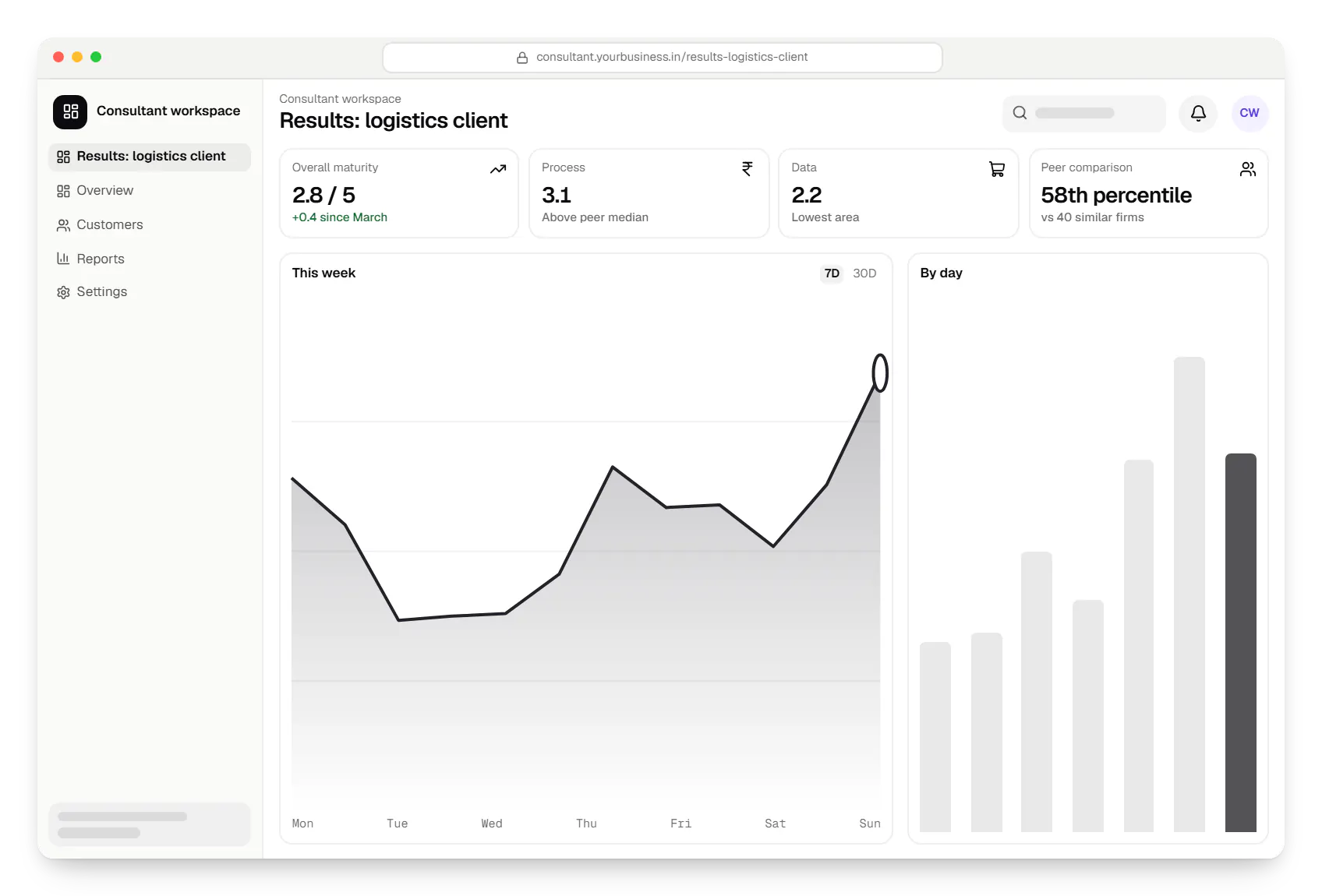Click "vs 40 similar firms" text
This screenshot has height=896, width=1322.
(x=1092, y=218)
